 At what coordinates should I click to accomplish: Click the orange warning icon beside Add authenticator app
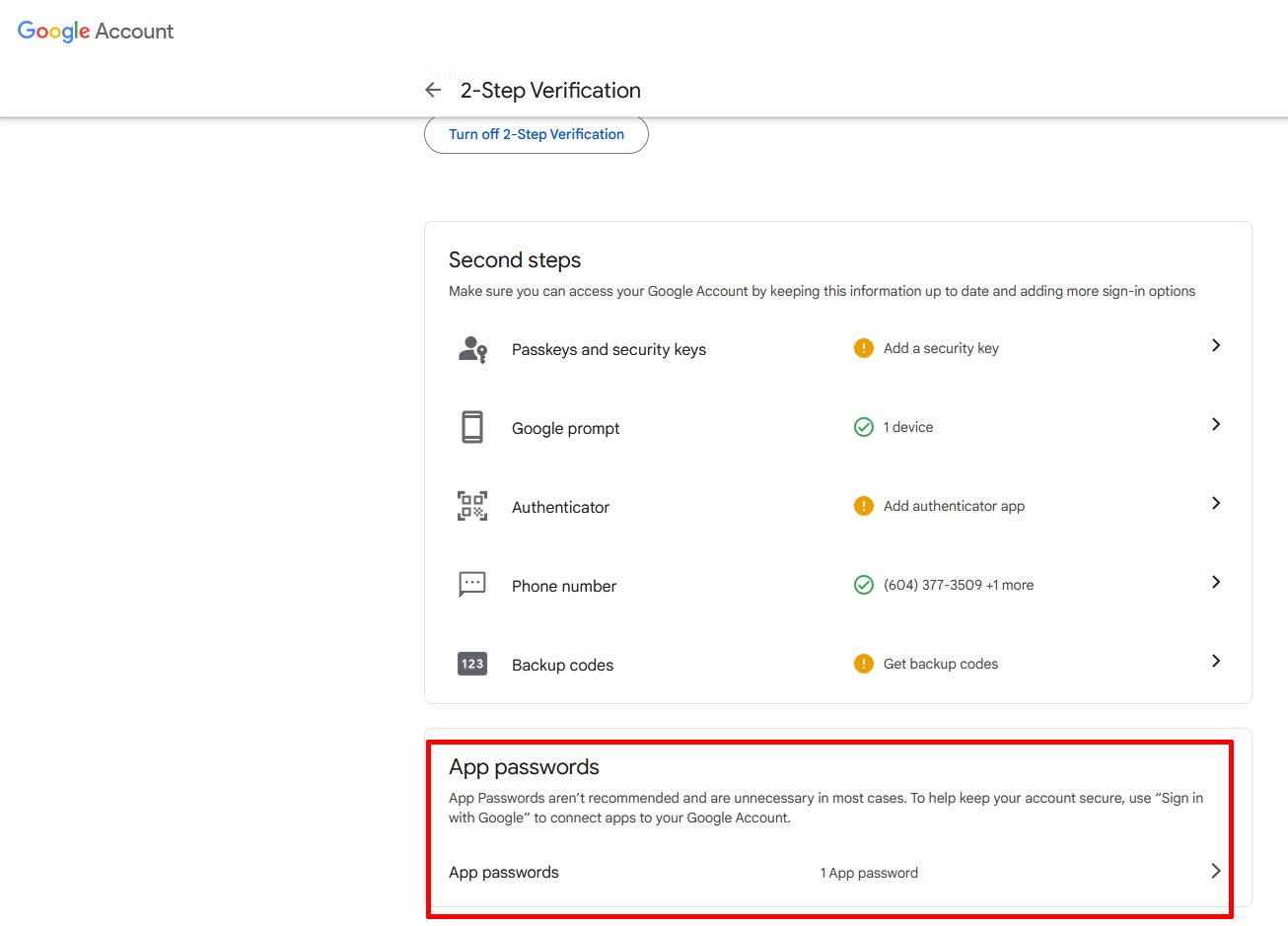click(864, 506)
